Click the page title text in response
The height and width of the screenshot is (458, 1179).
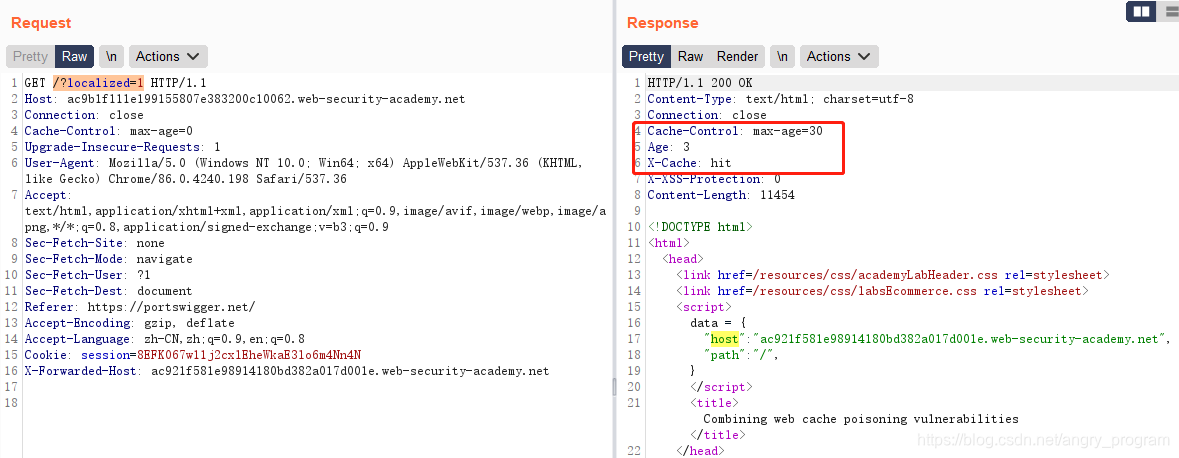860,419
